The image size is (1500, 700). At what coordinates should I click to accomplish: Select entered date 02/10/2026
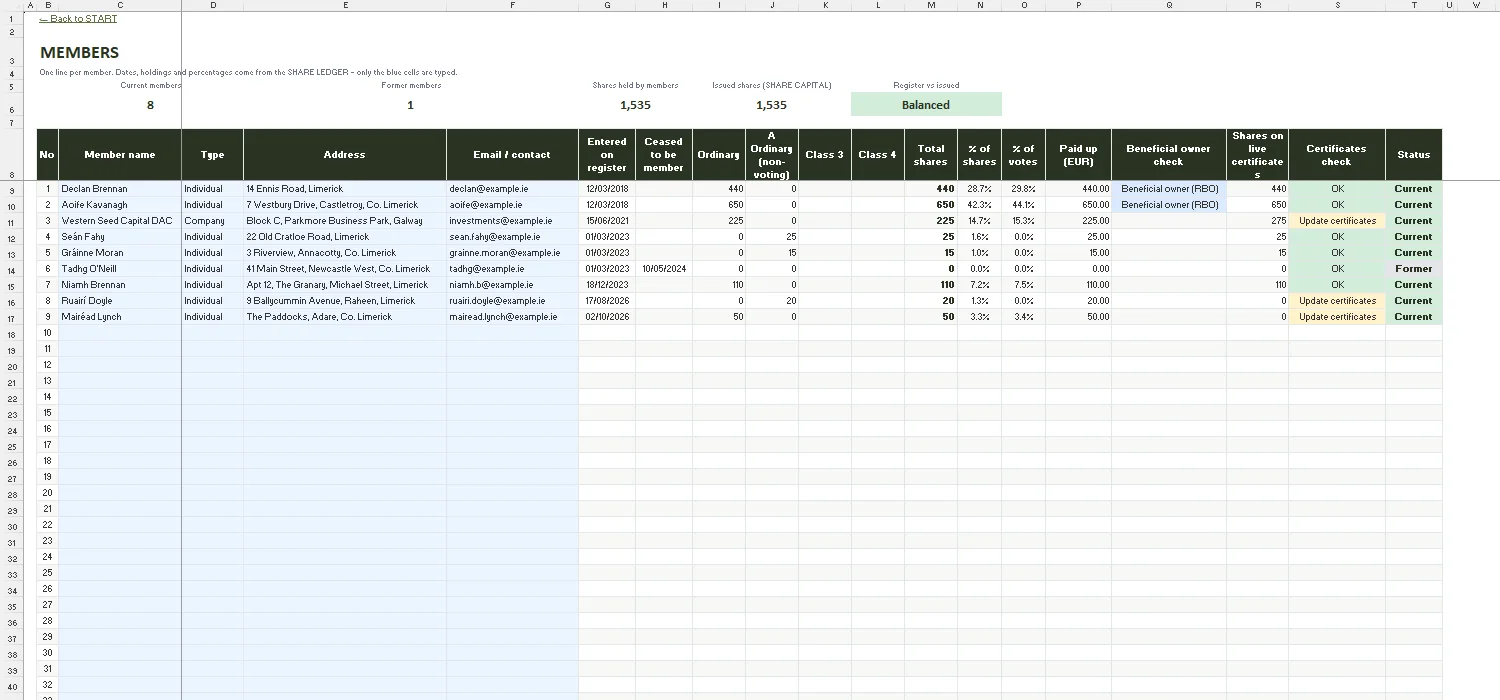(607, 317)
